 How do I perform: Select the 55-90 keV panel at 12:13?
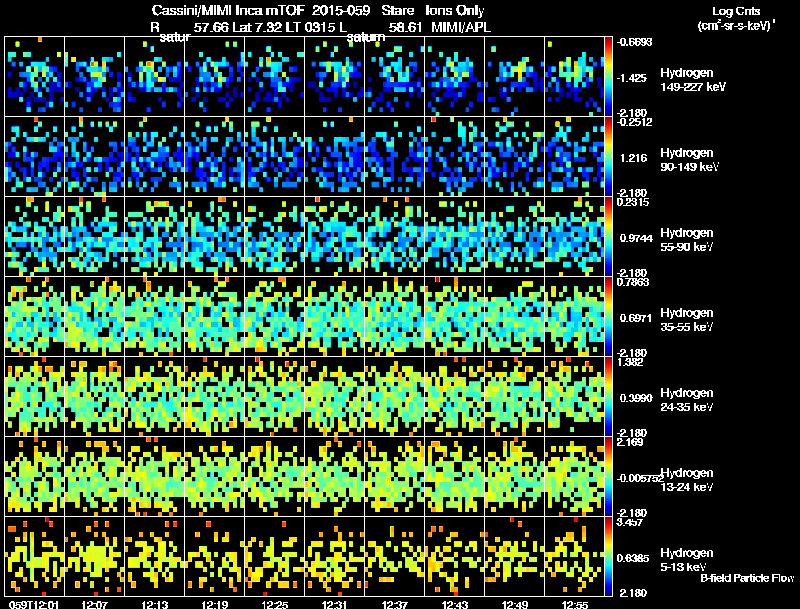[x=155, y=237]
